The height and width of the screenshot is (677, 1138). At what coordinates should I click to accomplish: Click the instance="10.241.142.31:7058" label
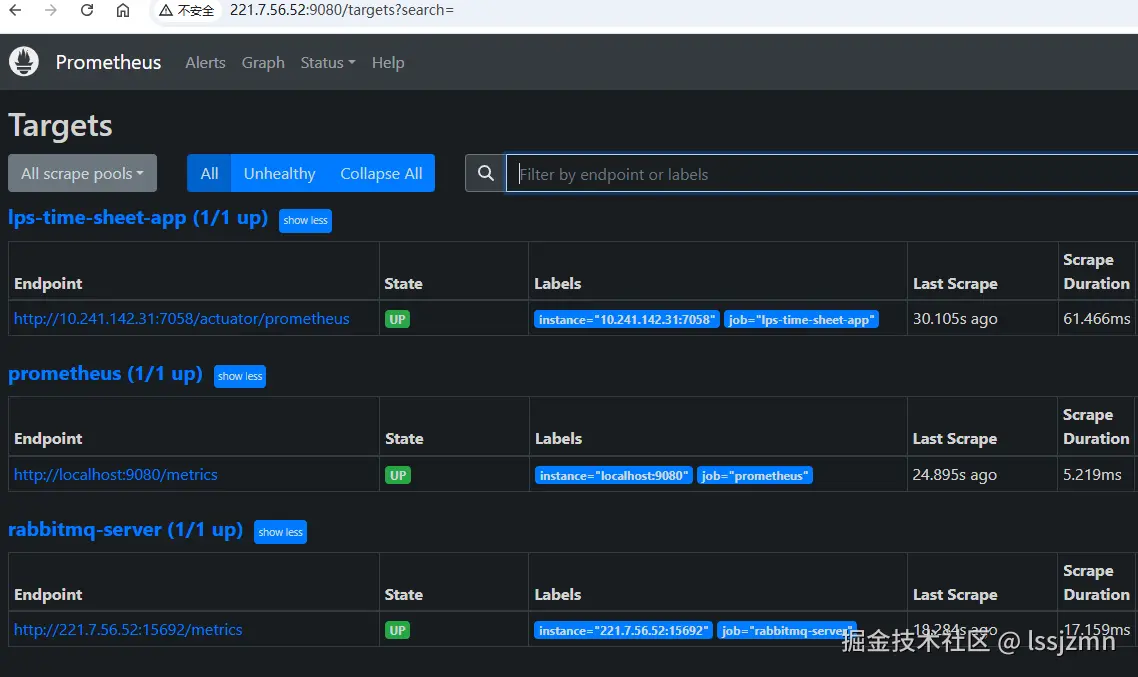627,319
